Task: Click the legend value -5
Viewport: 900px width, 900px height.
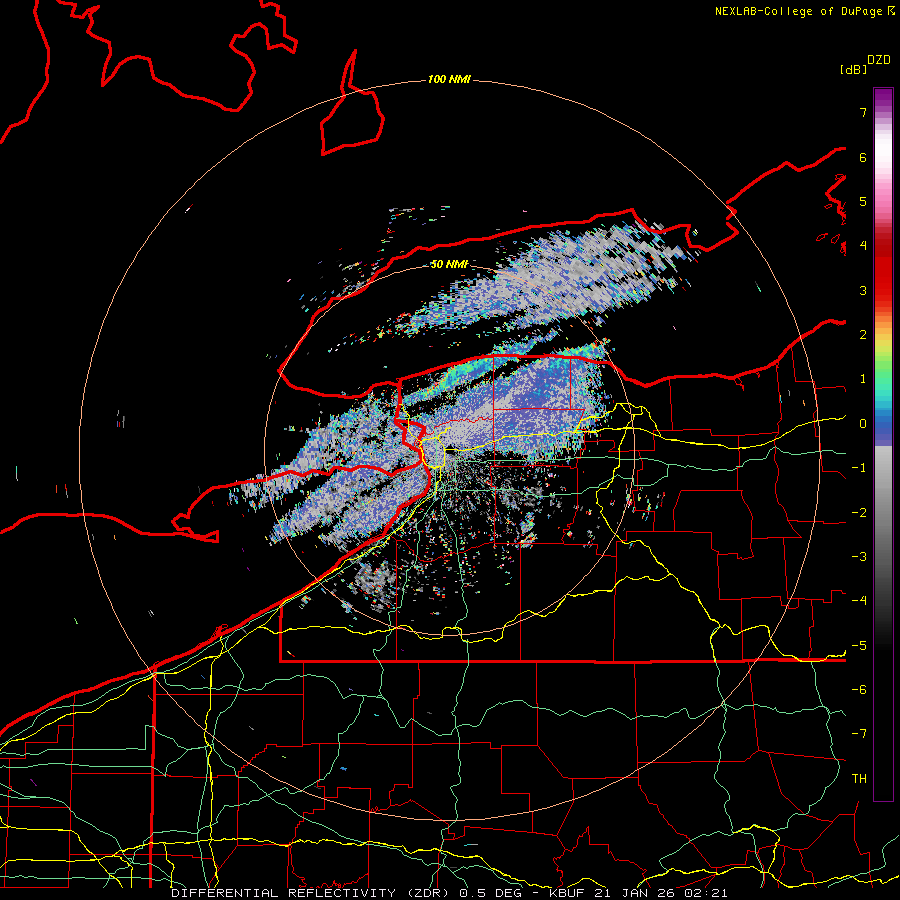Action: click(x=859, y=646)
